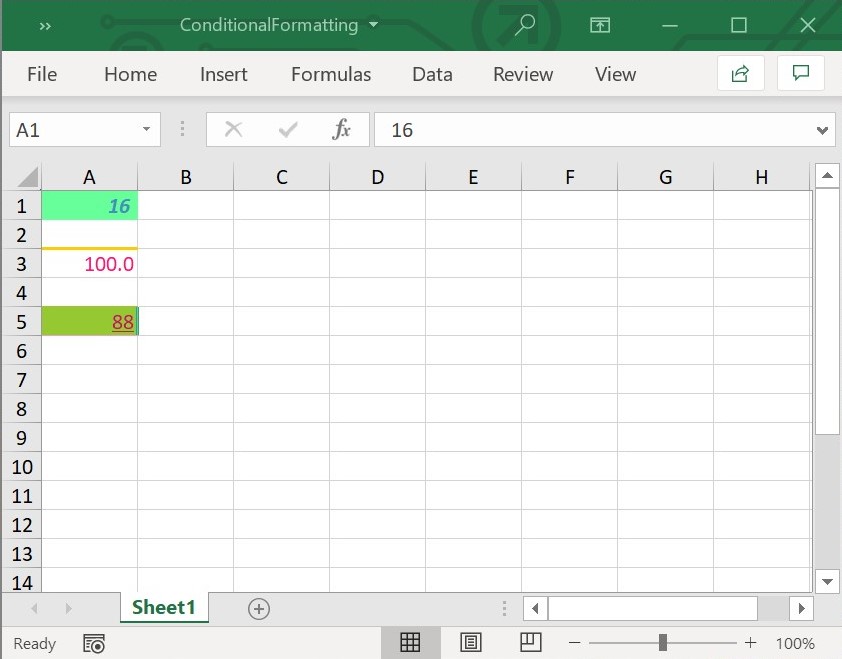Click the Share icon
Image resolution: width=842 pixels, height=659 pixels.
point(740,73)
